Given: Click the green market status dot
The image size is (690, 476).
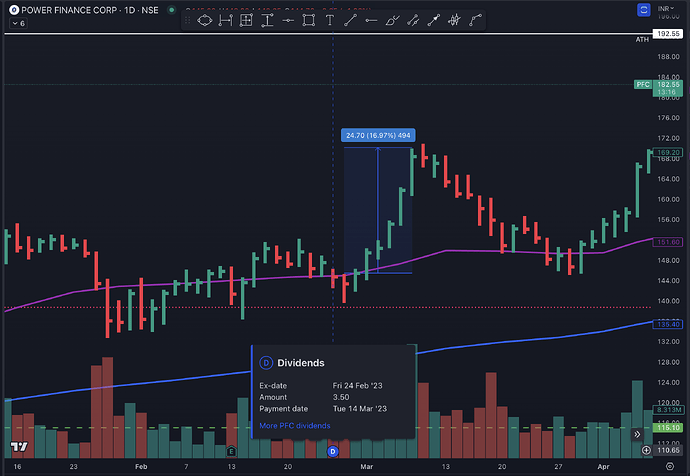Looking at the screenshot, I should [x=172, y=10].
